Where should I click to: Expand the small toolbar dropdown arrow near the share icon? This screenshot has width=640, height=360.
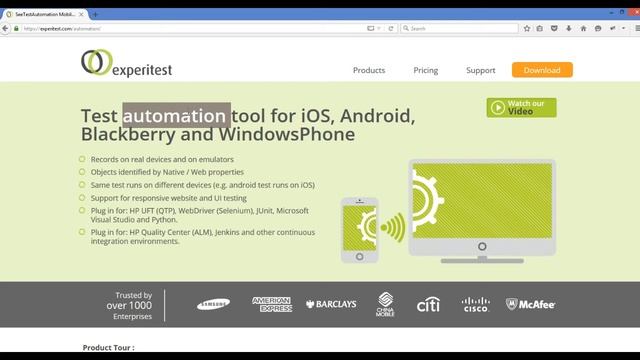623,29
